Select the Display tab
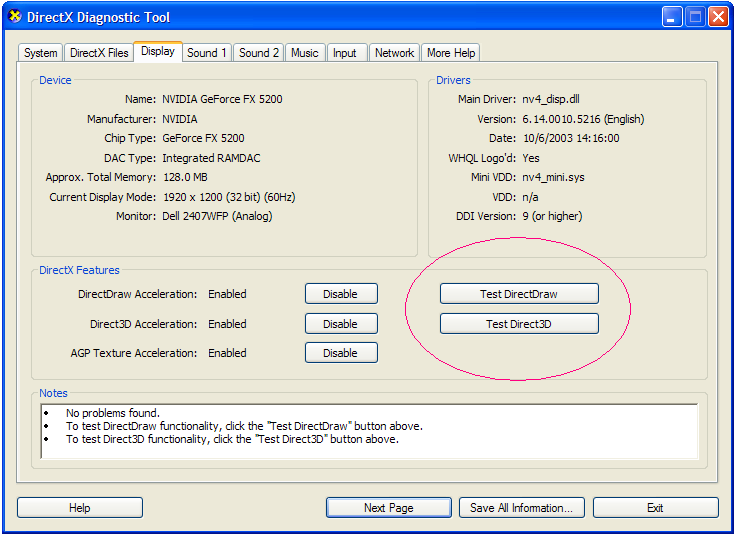This screenshot has width=735, height=535. coord(158,51)
